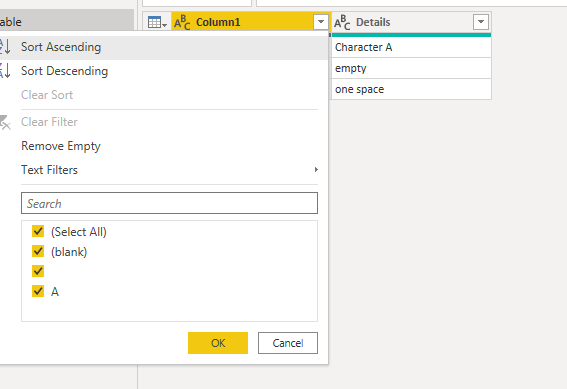Select the Column1 column header
Viewport: 567px width, 389px height.
click(x=251, y=22)
